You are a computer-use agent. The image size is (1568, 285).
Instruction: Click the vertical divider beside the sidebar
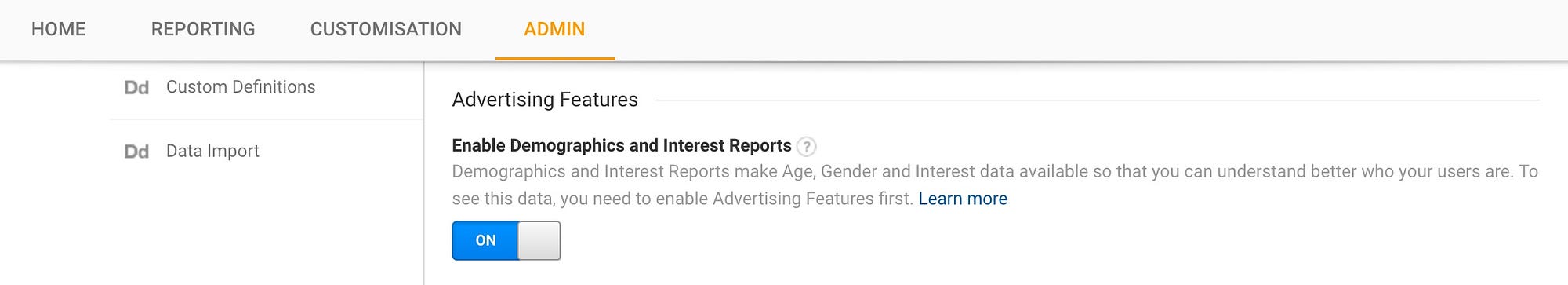[x=424, y=173]
